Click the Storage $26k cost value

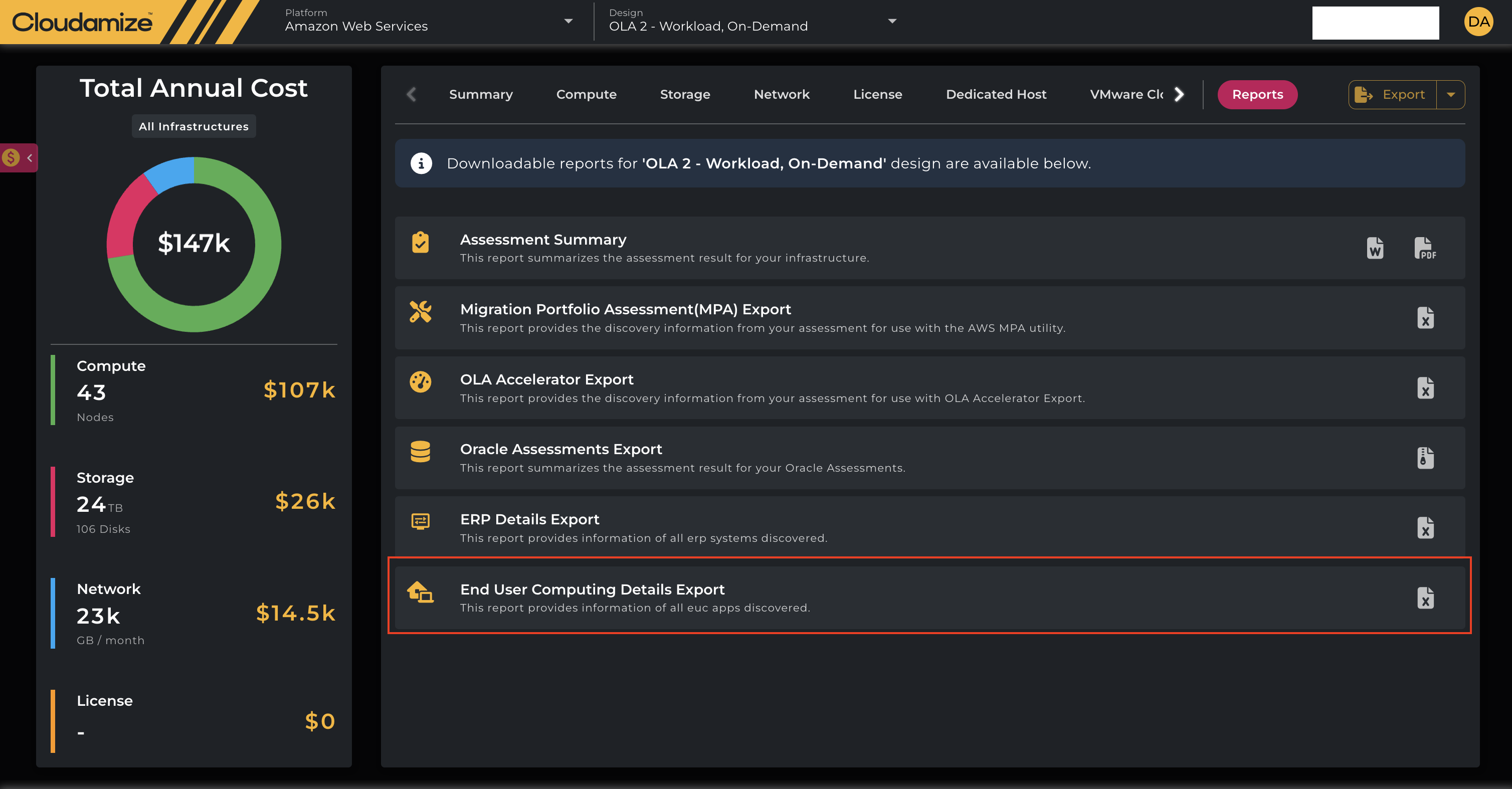click(x=305, y=501)
